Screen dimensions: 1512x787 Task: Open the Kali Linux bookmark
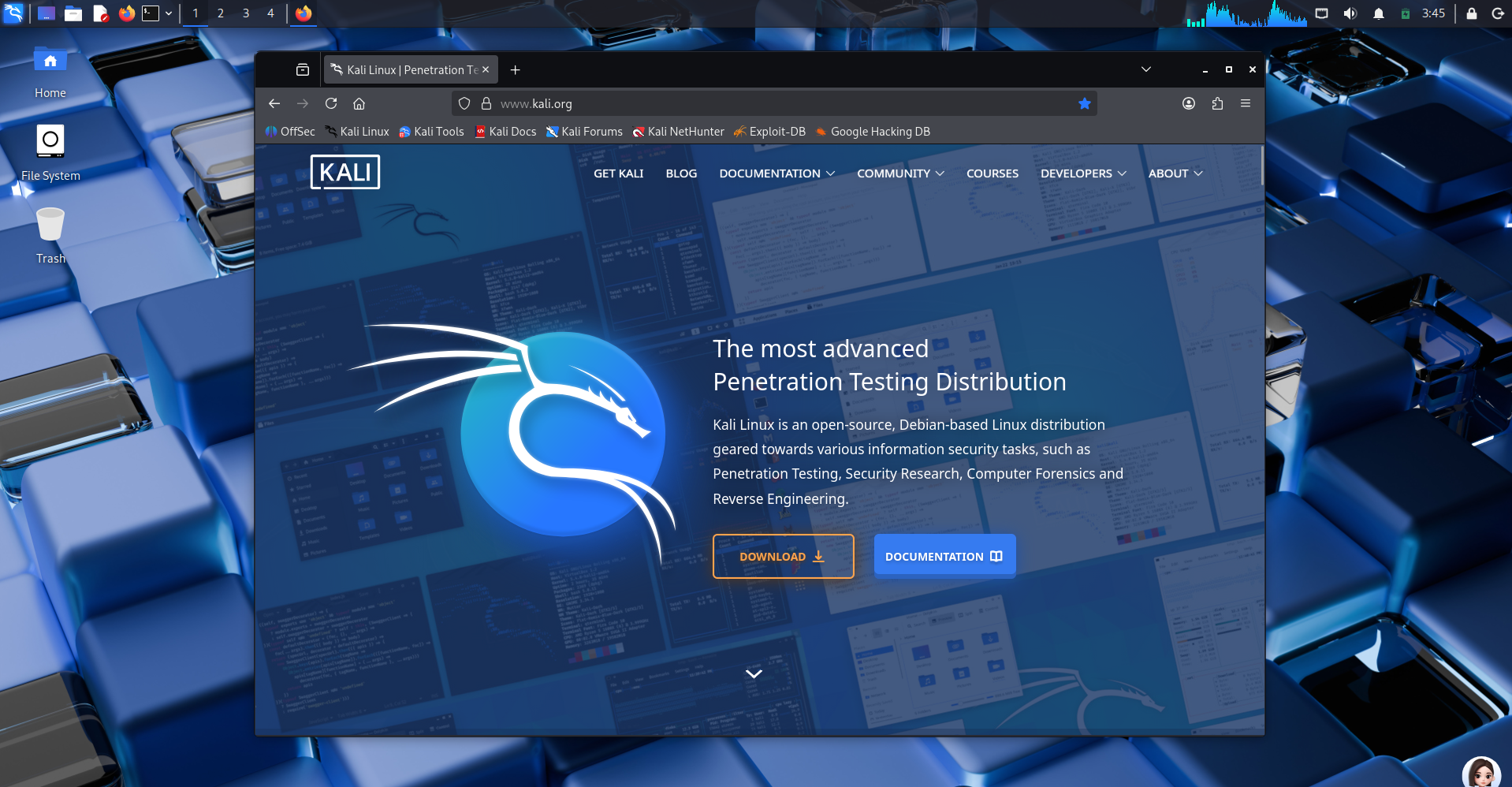tap(357, 132)
